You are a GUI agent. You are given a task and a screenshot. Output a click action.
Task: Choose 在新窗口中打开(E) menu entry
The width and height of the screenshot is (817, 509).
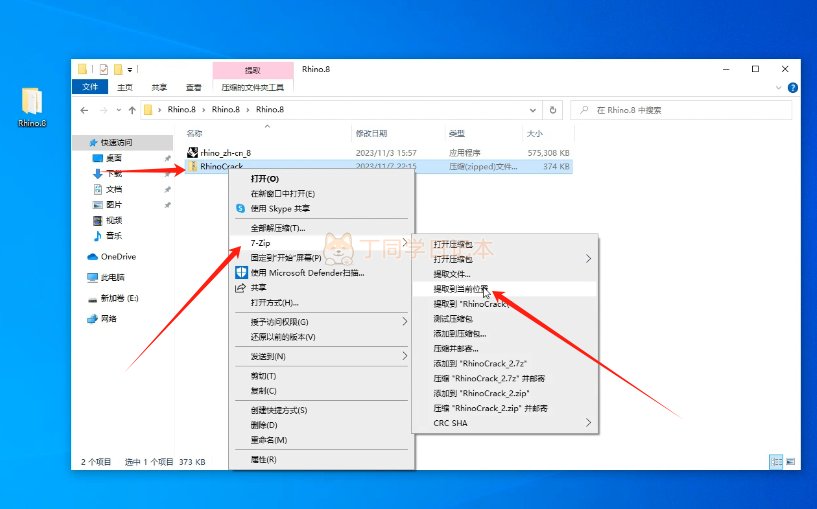(x=321, y=194)
